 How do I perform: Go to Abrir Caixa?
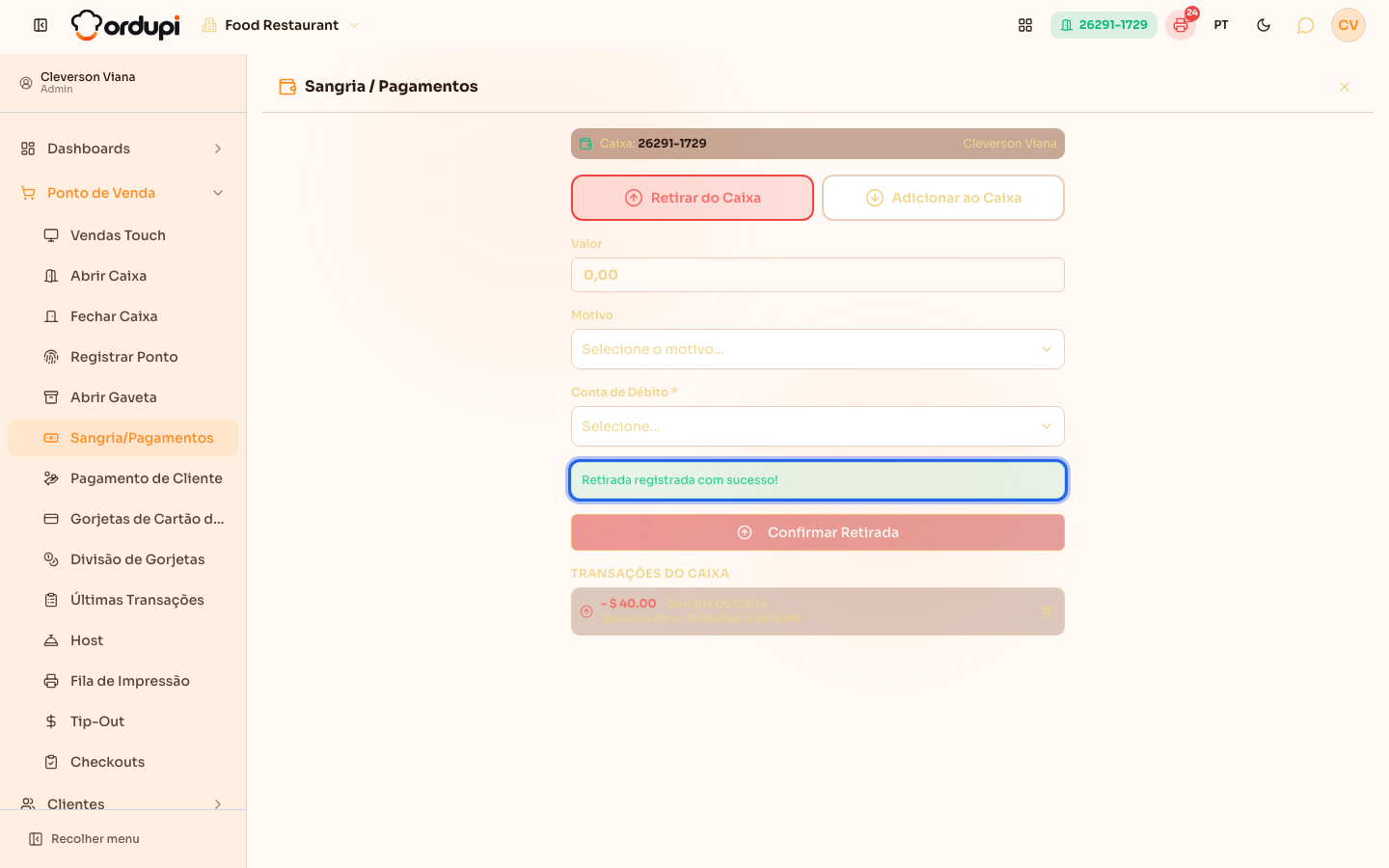click(123, 276)
